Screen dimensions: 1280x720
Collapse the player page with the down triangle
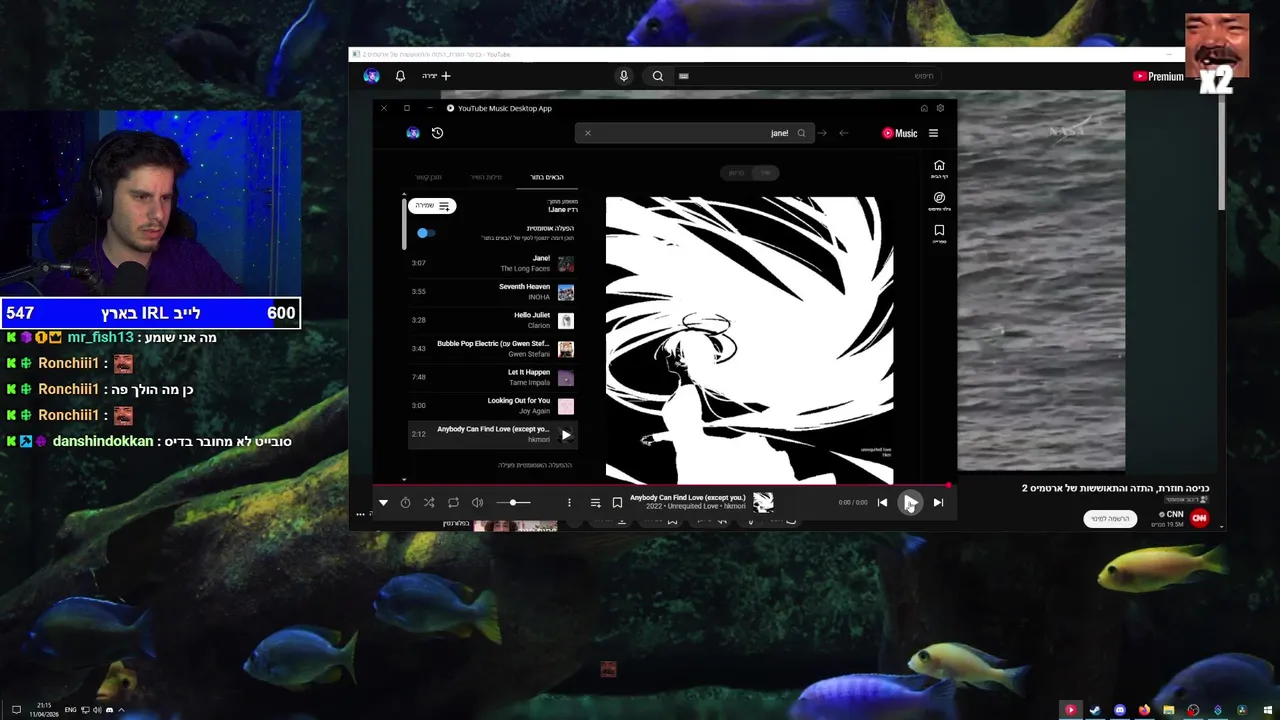[383, 503]
